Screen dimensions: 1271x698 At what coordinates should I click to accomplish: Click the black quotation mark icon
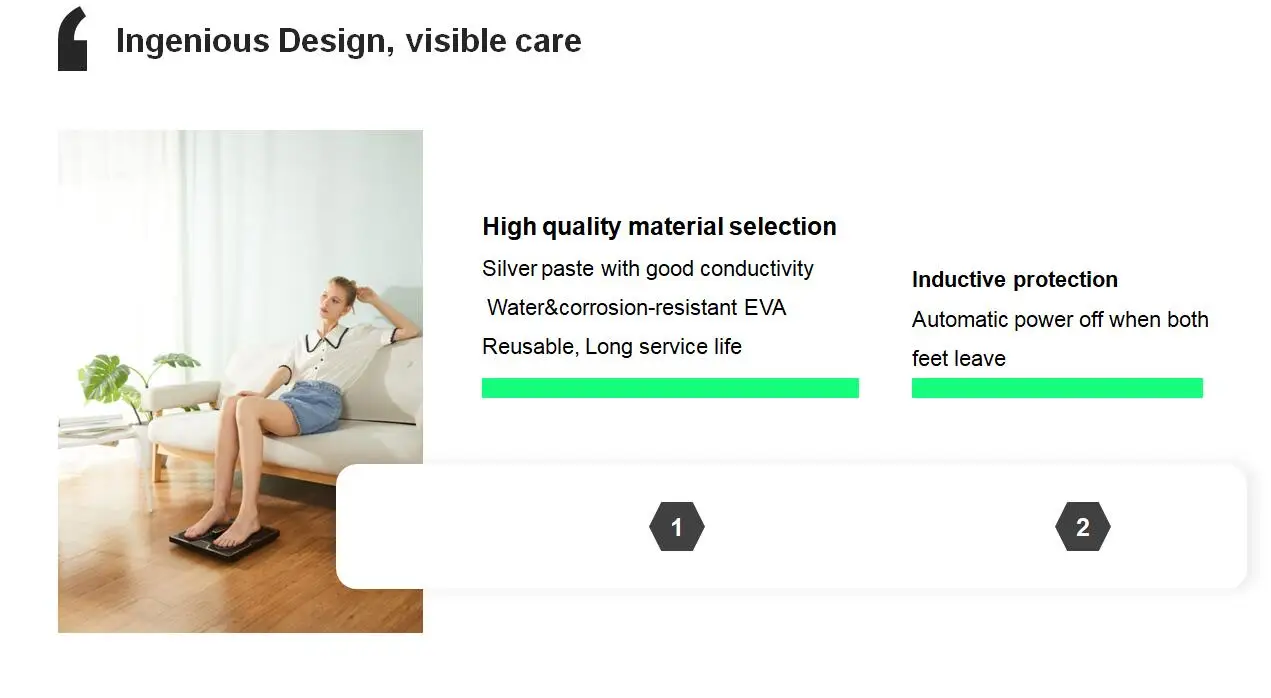coord(72,39)
